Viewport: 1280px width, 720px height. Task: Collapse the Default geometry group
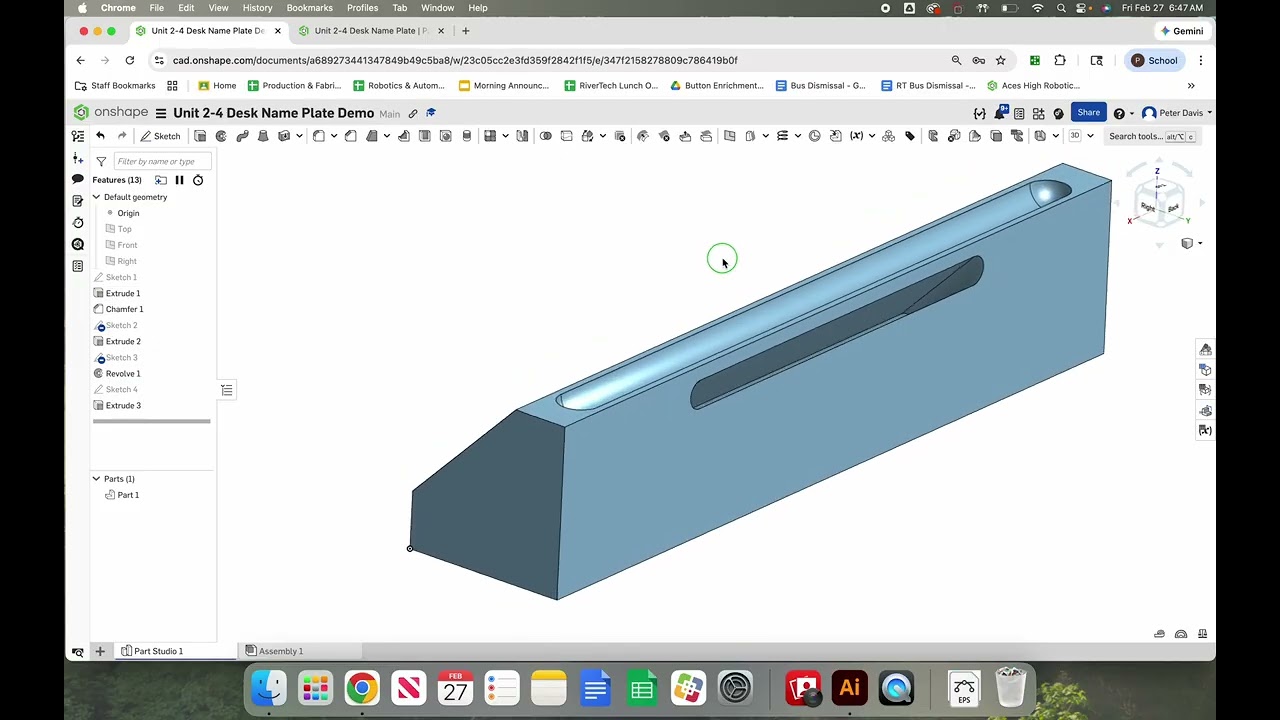97,197
